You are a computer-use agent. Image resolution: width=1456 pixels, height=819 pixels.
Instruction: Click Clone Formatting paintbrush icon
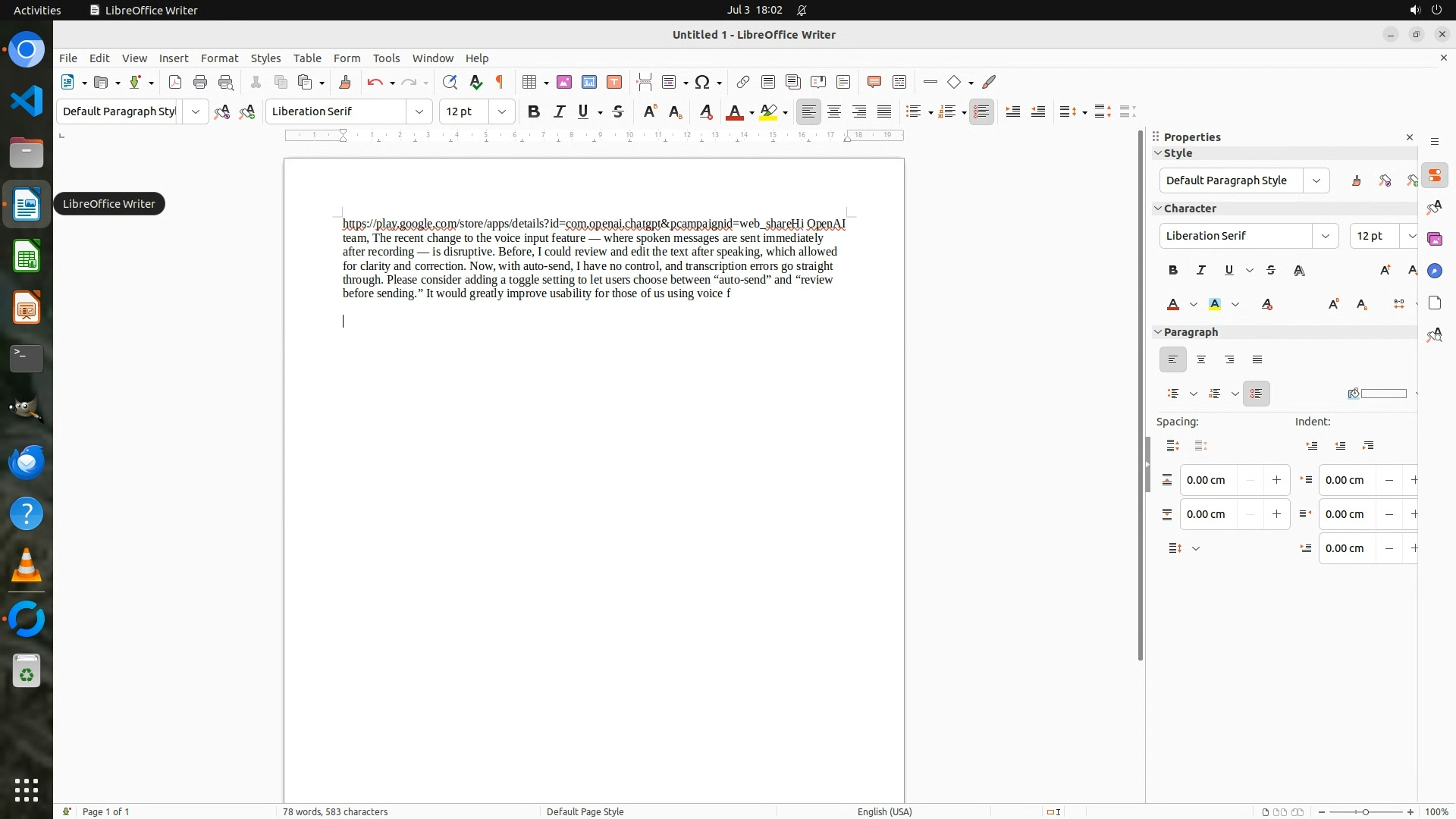tap(345, 82)
